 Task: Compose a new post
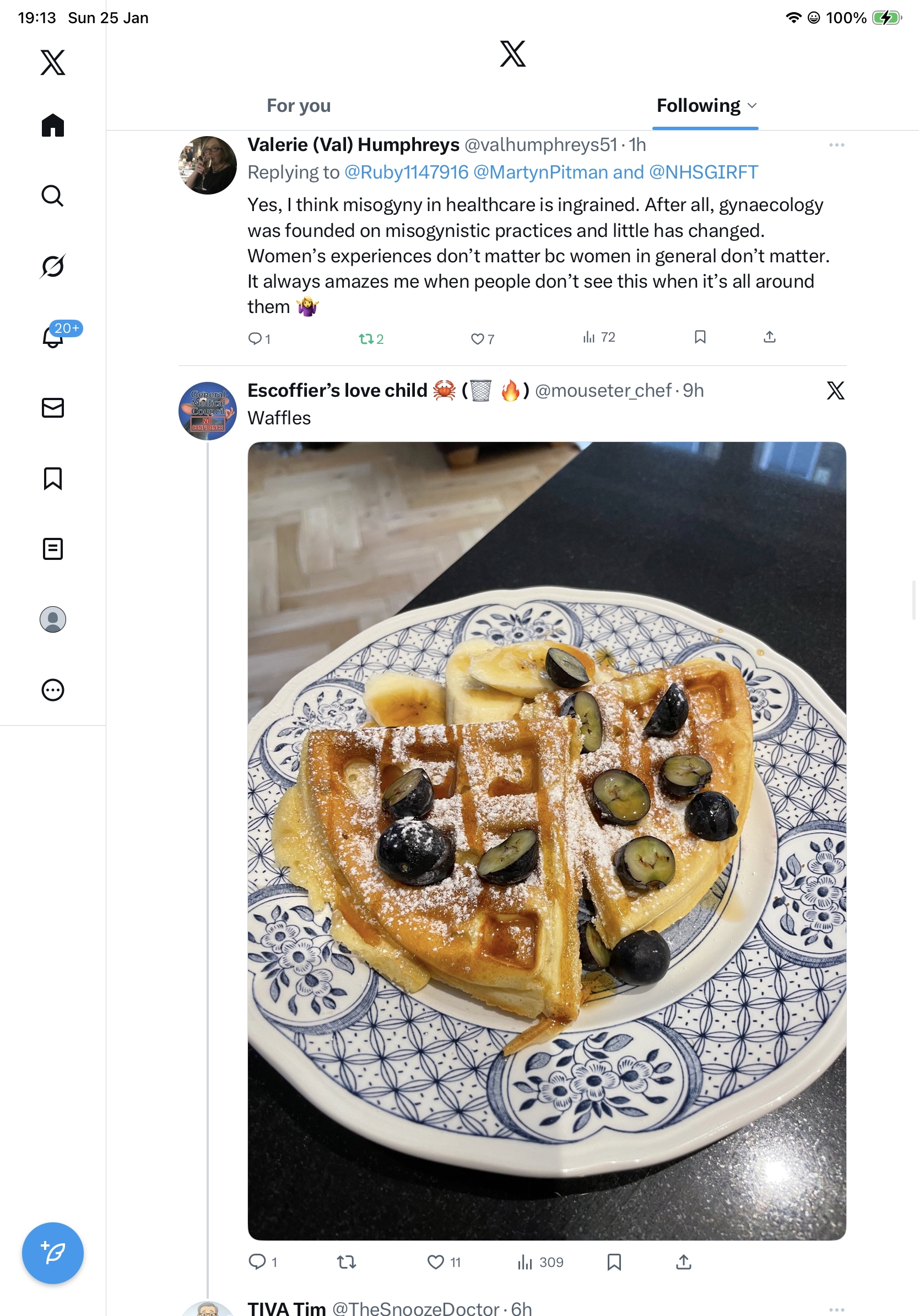pyautogui.click(x=53, y=1254)
